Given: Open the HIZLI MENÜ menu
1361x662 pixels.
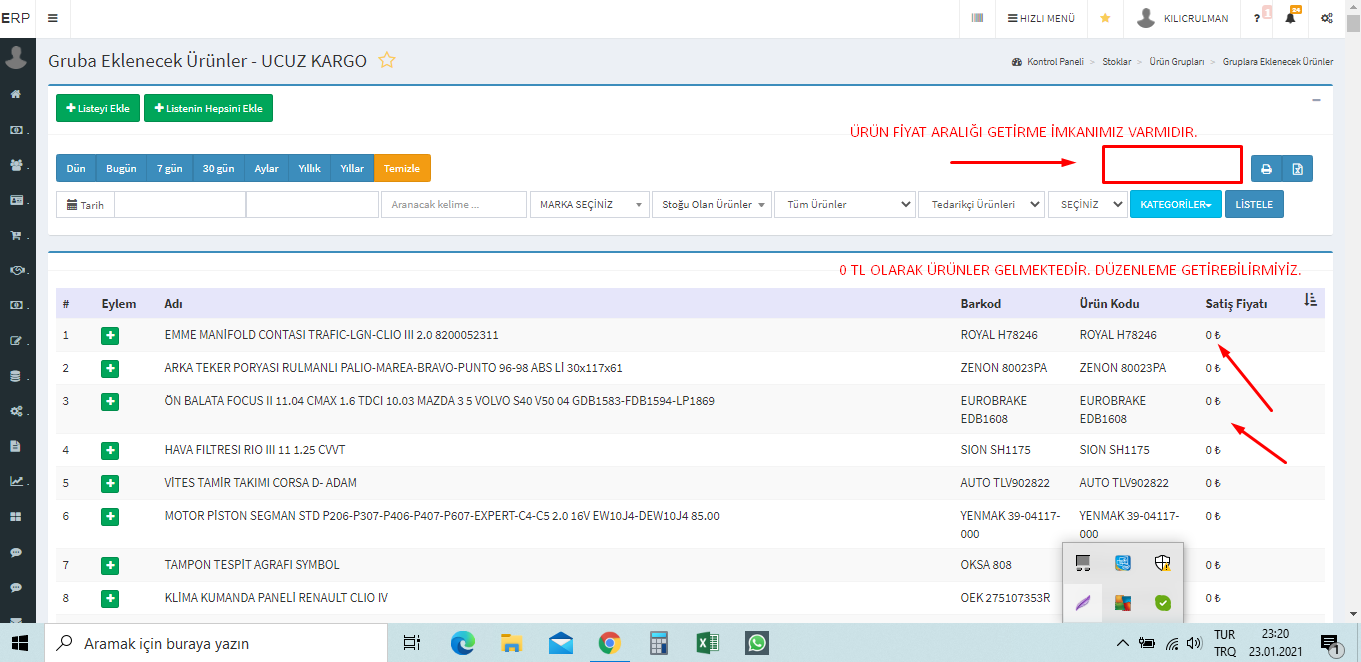Looking at the screenshot, I should (x=1041, y=18).
